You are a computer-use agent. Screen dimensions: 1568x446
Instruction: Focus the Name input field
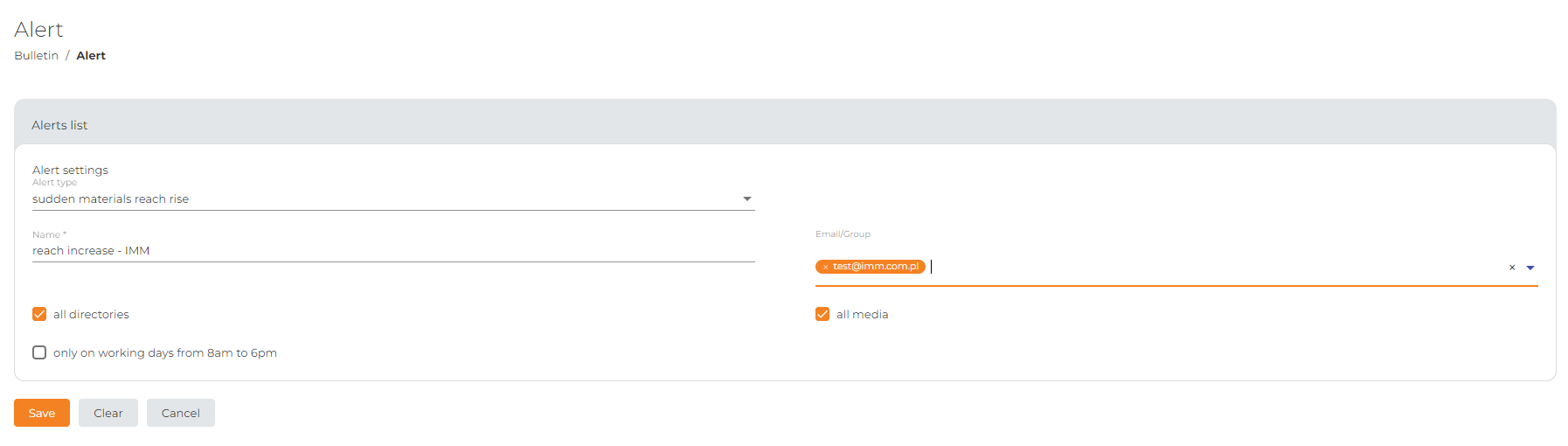coord(393,251)
